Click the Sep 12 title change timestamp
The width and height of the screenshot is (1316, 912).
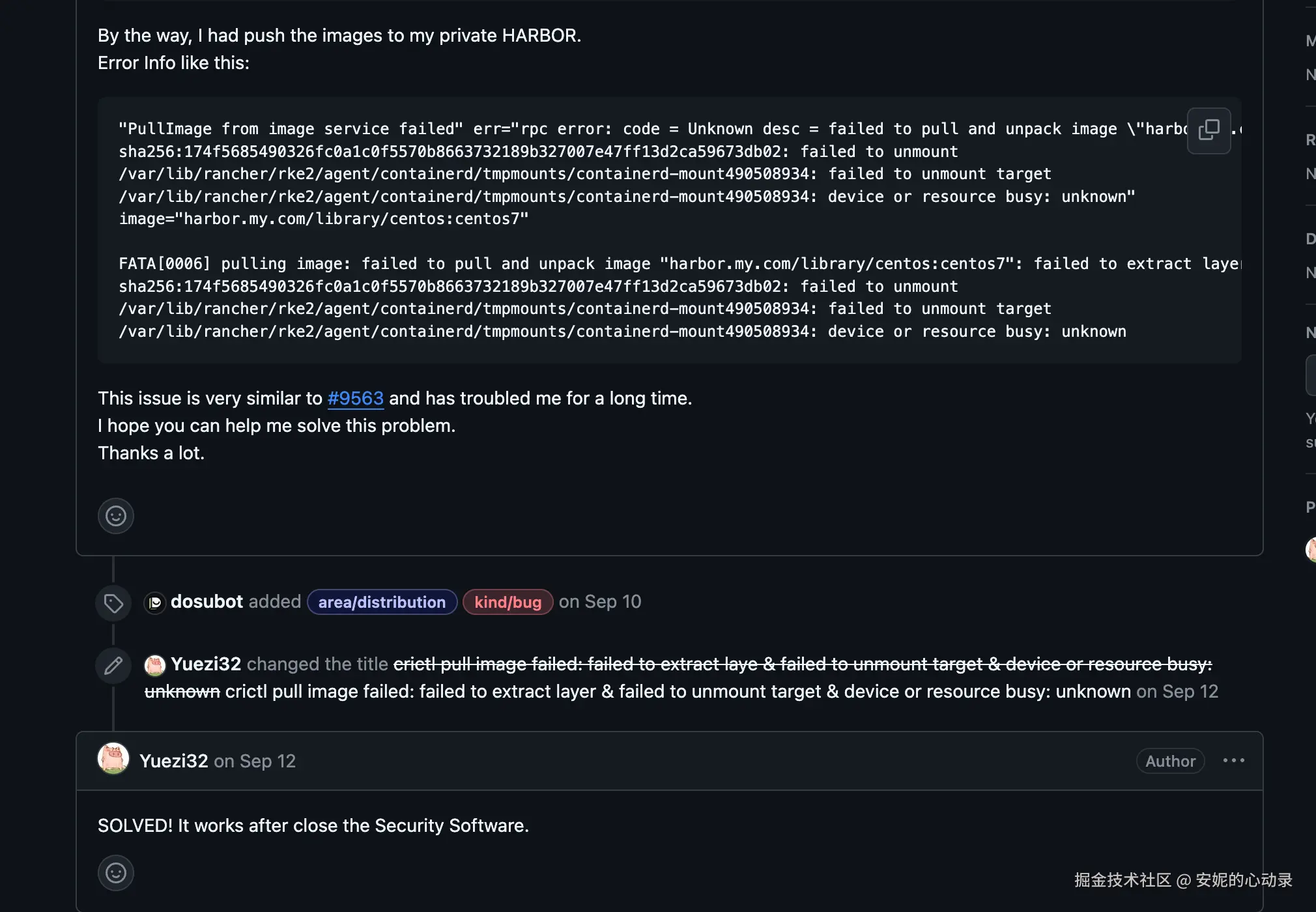1190,691
